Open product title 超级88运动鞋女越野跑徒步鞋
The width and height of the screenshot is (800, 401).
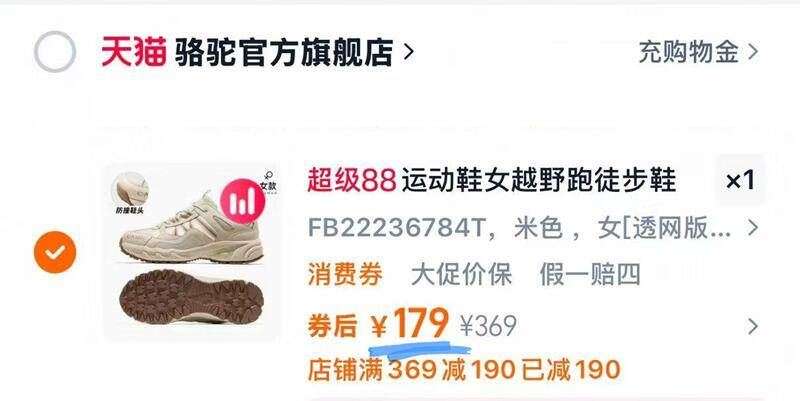(x=492, y=181)
